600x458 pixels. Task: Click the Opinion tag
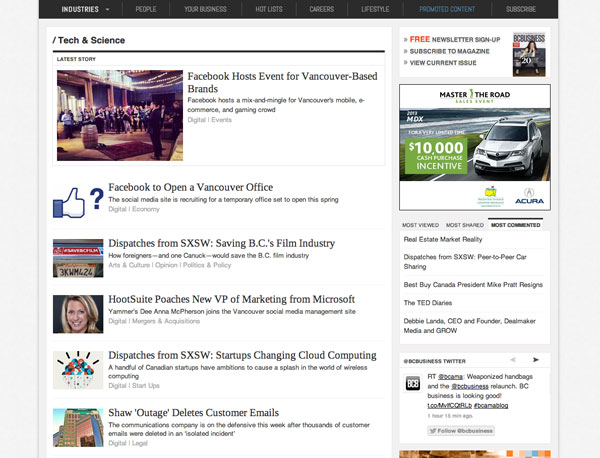[x=166, y=265]
